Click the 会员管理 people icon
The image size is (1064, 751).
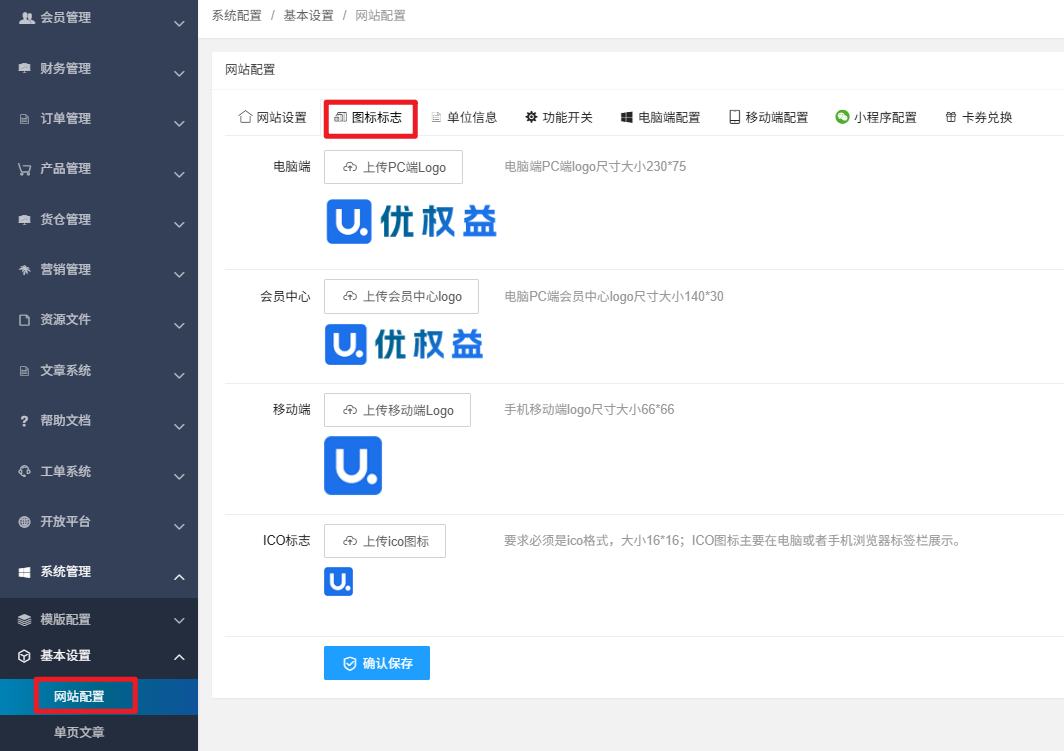[x=26, y=18]
